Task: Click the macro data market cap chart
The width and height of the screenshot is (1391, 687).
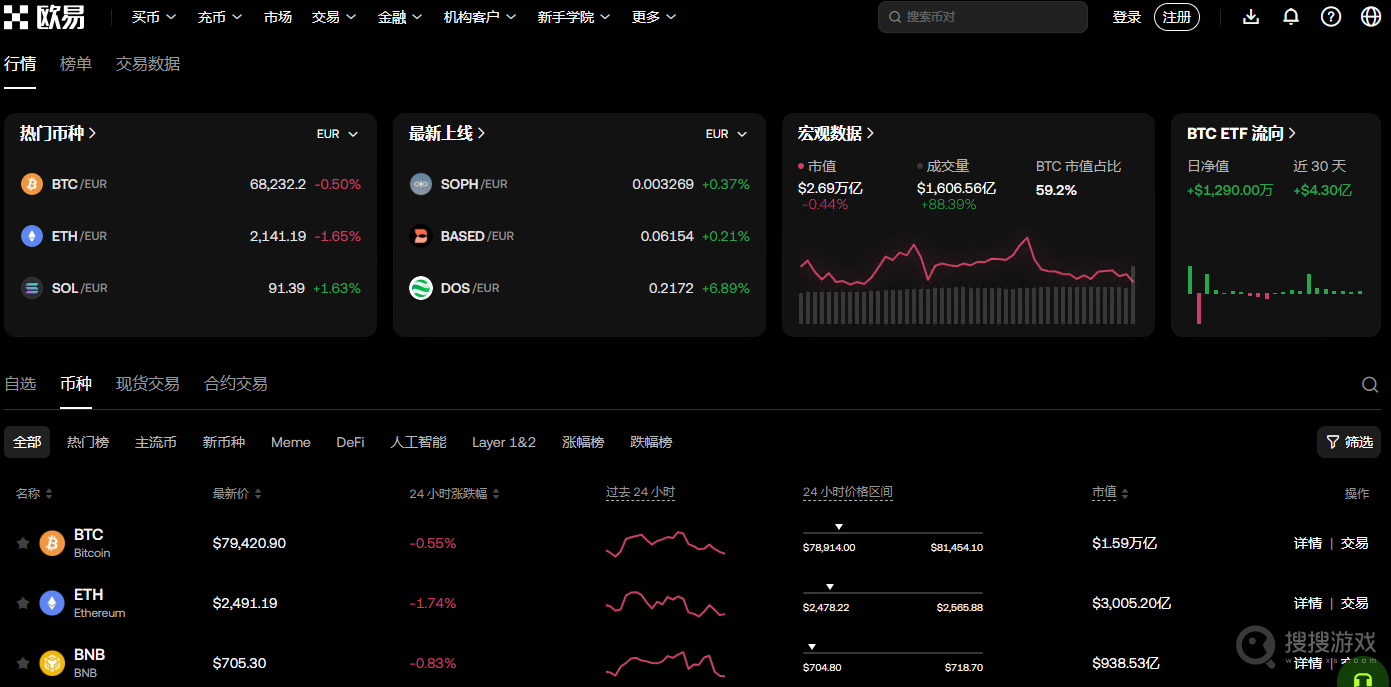Action: coord(967,280)
